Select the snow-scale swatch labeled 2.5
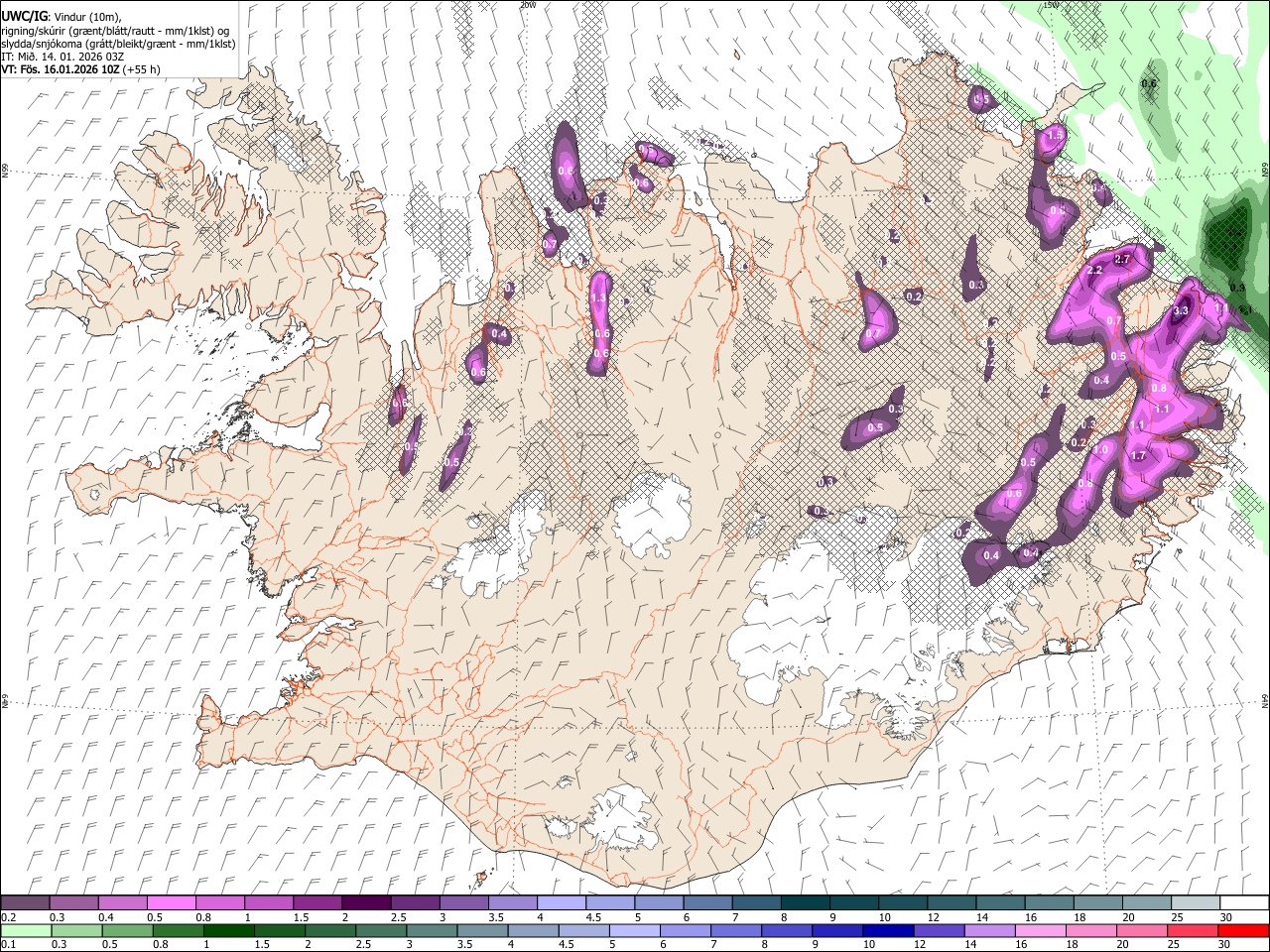This screenshot has height=952, width=1270. pos(414,903)
